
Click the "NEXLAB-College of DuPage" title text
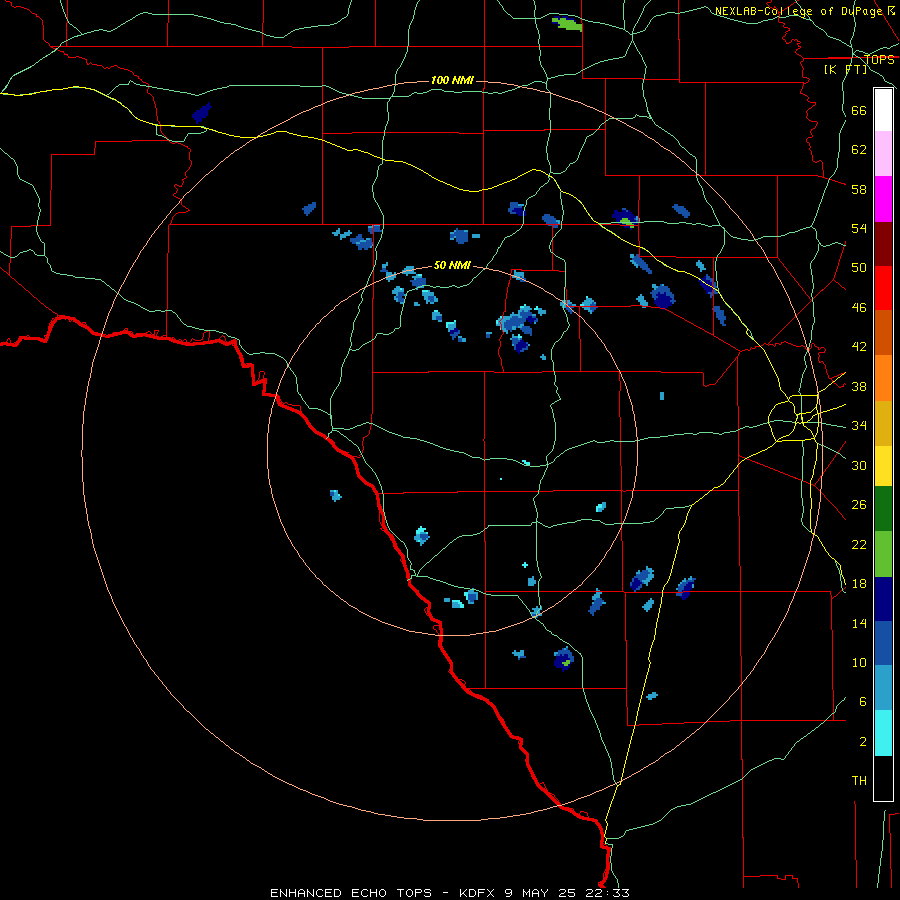point(800,11)
